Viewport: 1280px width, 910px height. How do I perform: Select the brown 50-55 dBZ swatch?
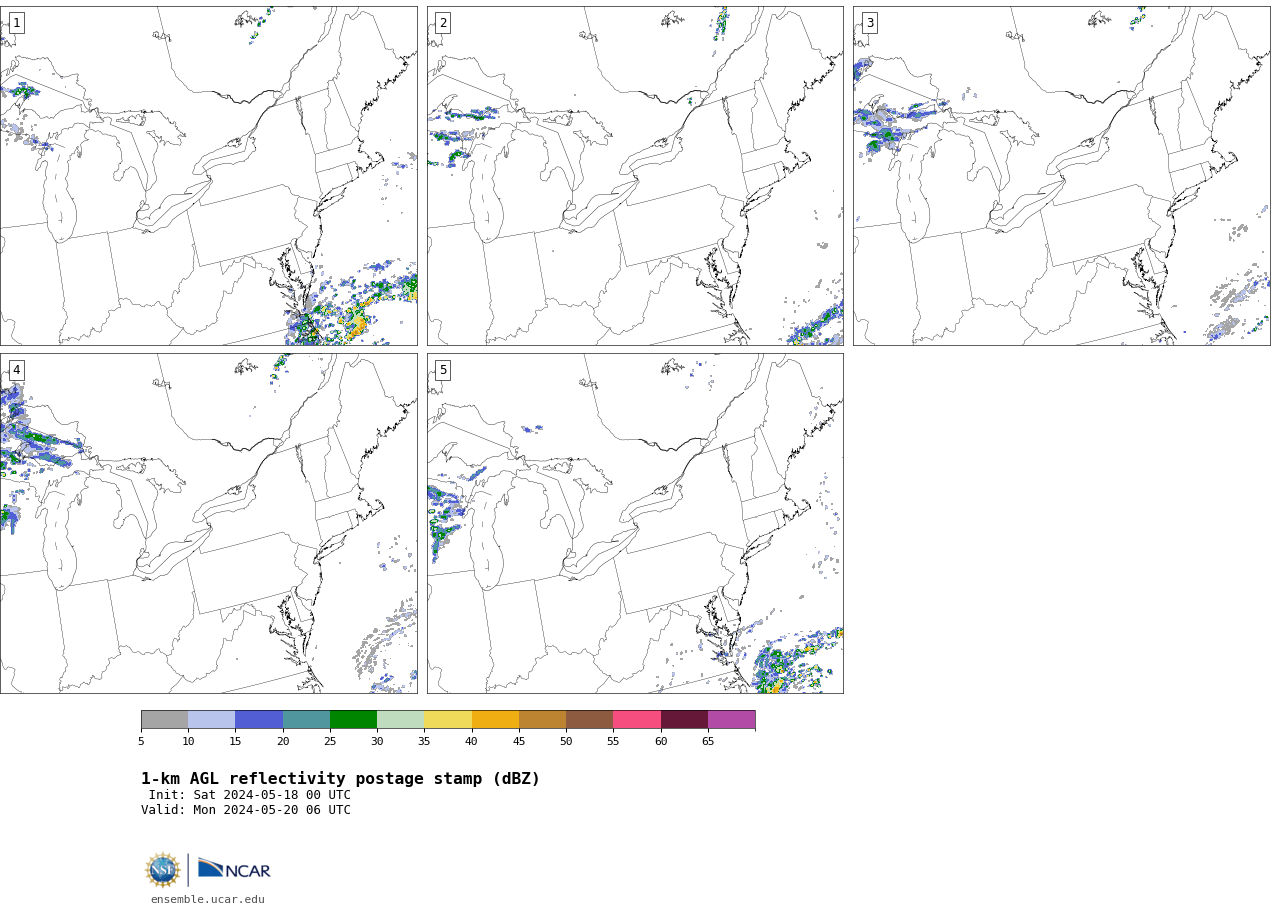click(x=589, y=720)
